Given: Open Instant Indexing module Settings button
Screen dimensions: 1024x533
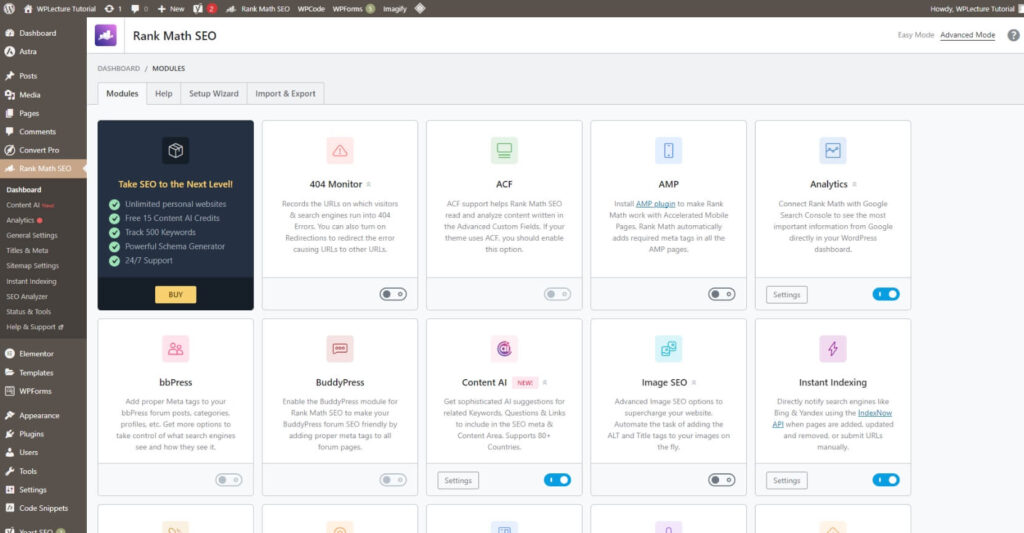Looking at the screenshot, I should [787, 480].
